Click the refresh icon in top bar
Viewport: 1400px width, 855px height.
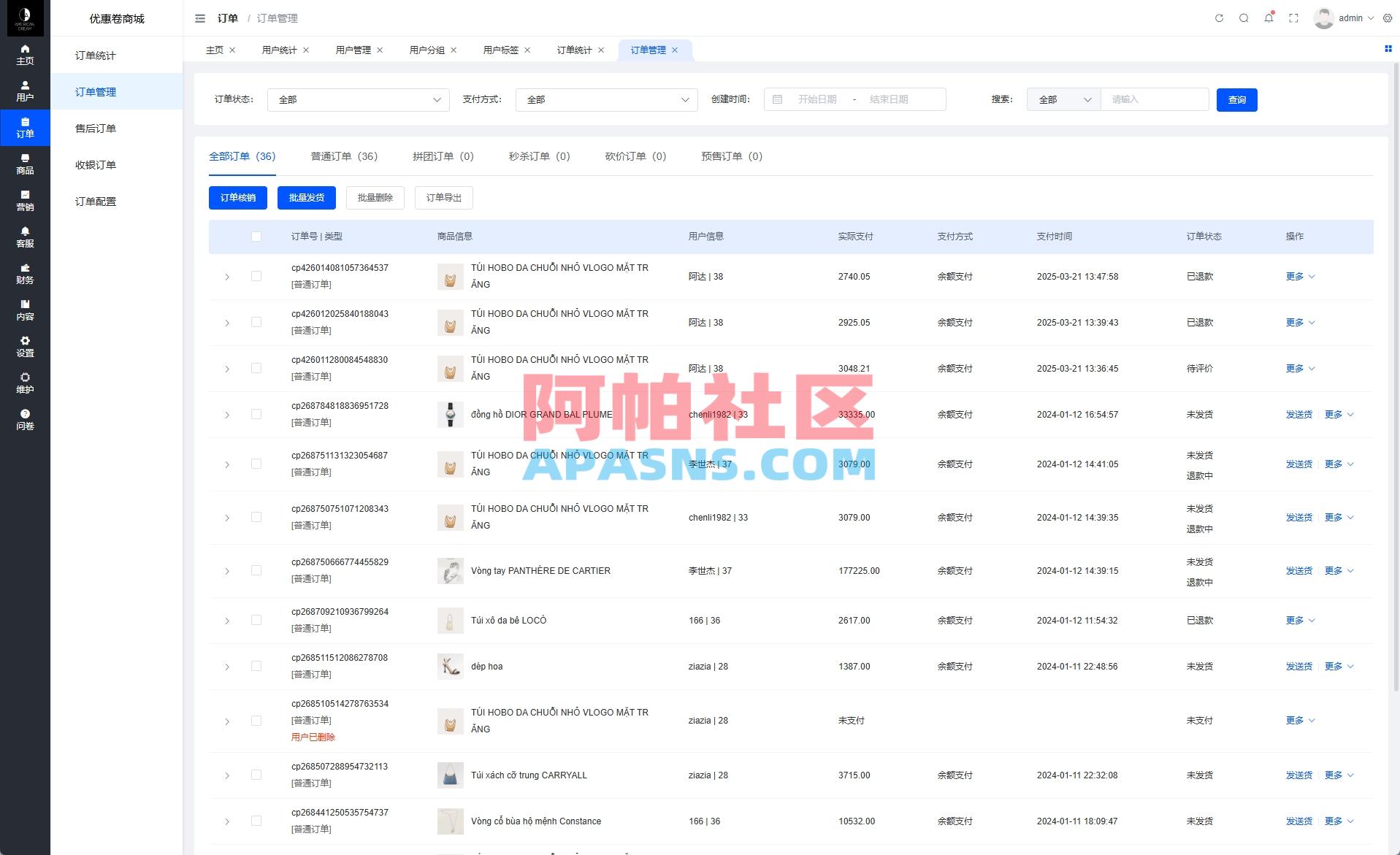click(1217, 18)
